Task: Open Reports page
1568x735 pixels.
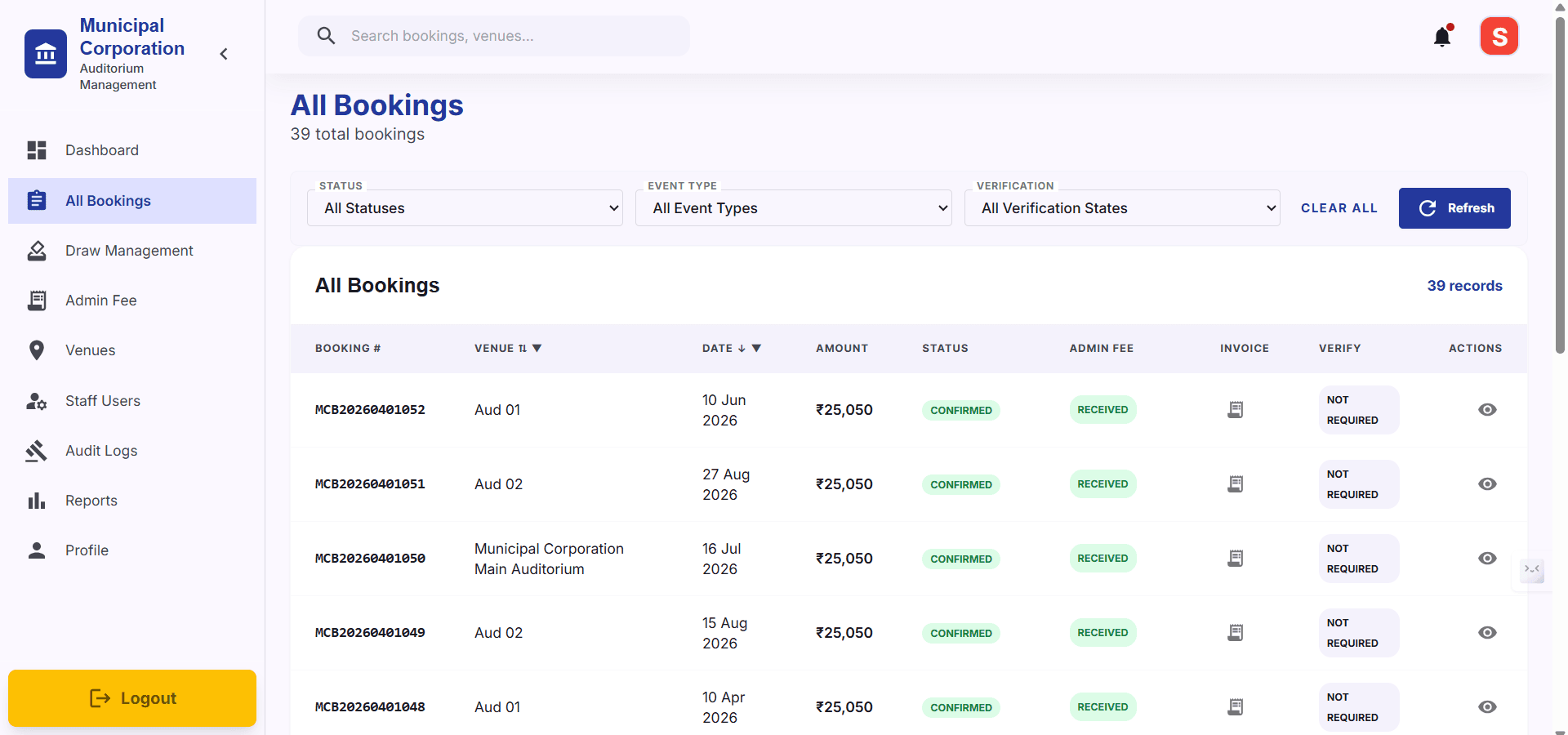Action: (x=132, y=501)
